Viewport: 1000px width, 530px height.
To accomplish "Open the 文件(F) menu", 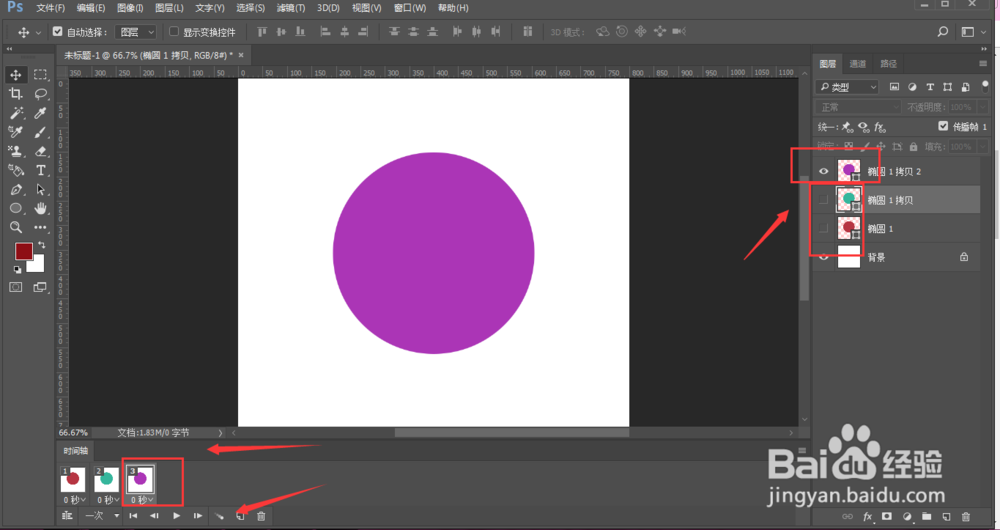I will pyautogui.click(x=50, y=8).
